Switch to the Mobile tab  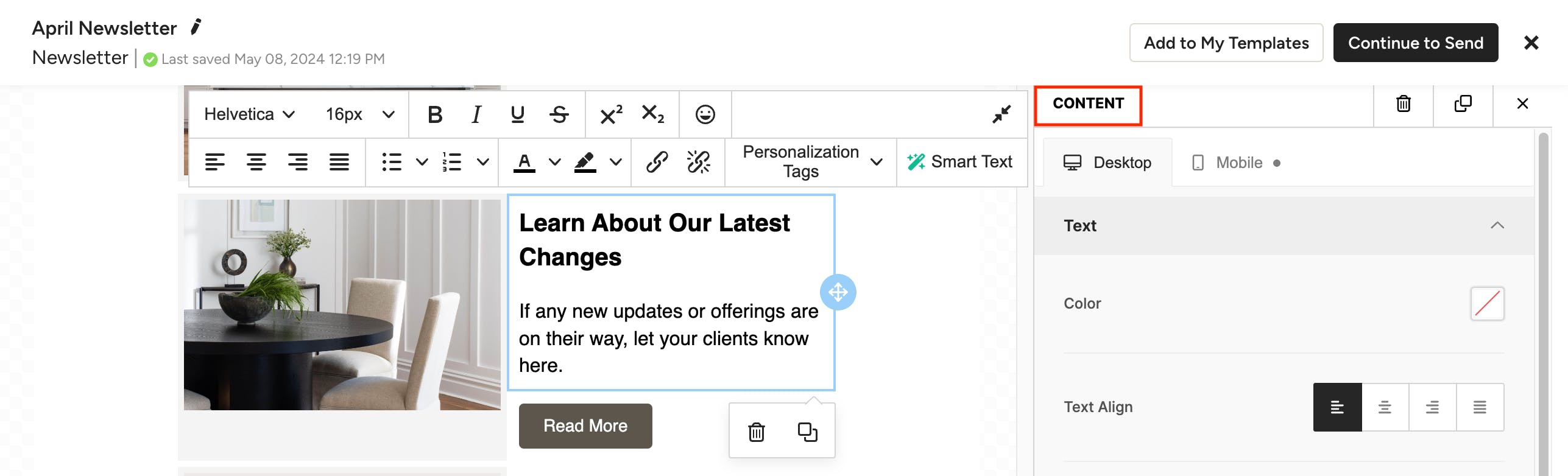(x=1238, y=163)
